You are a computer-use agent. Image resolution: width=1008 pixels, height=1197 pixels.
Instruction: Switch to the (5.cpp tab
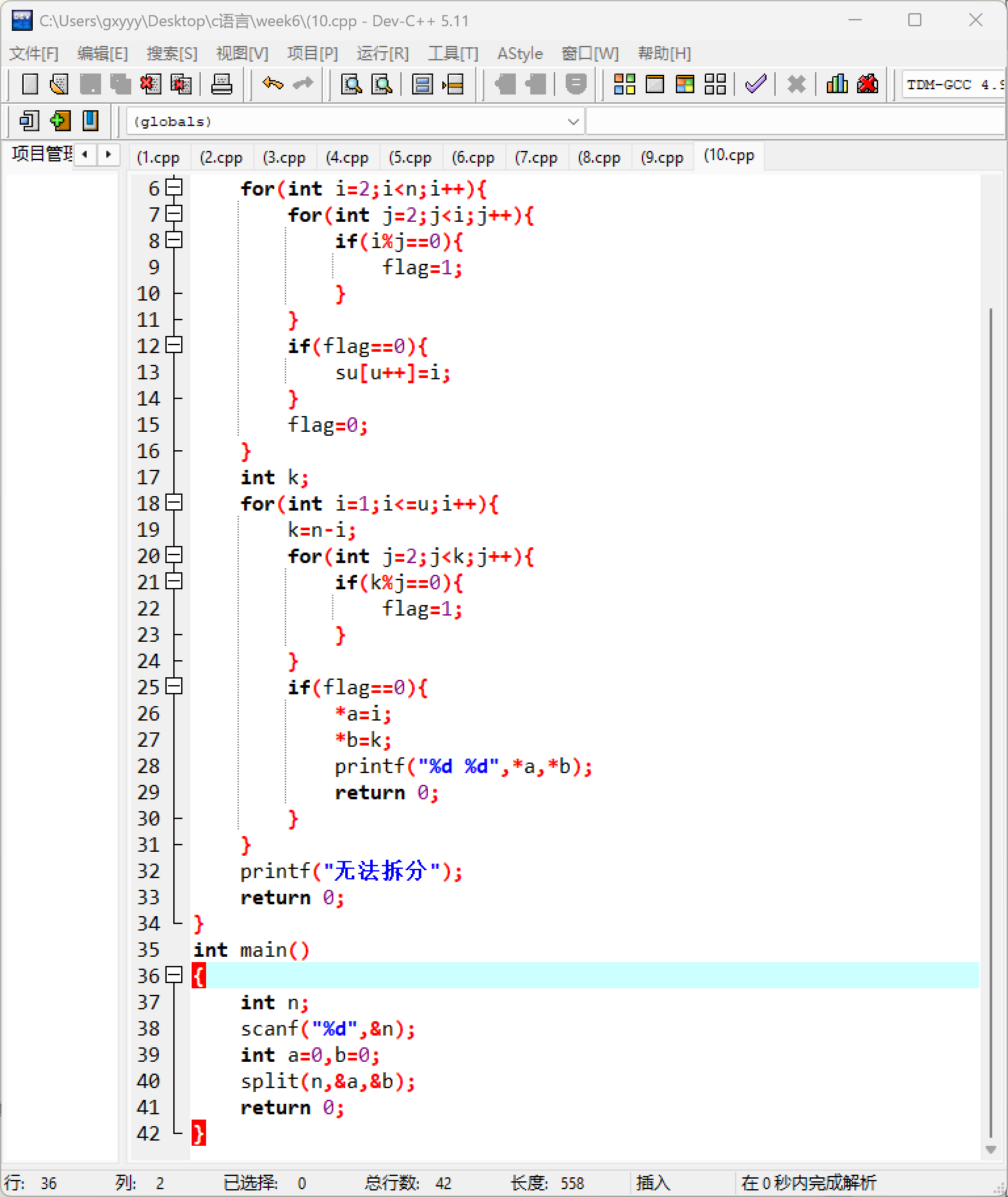click(410, 157)
